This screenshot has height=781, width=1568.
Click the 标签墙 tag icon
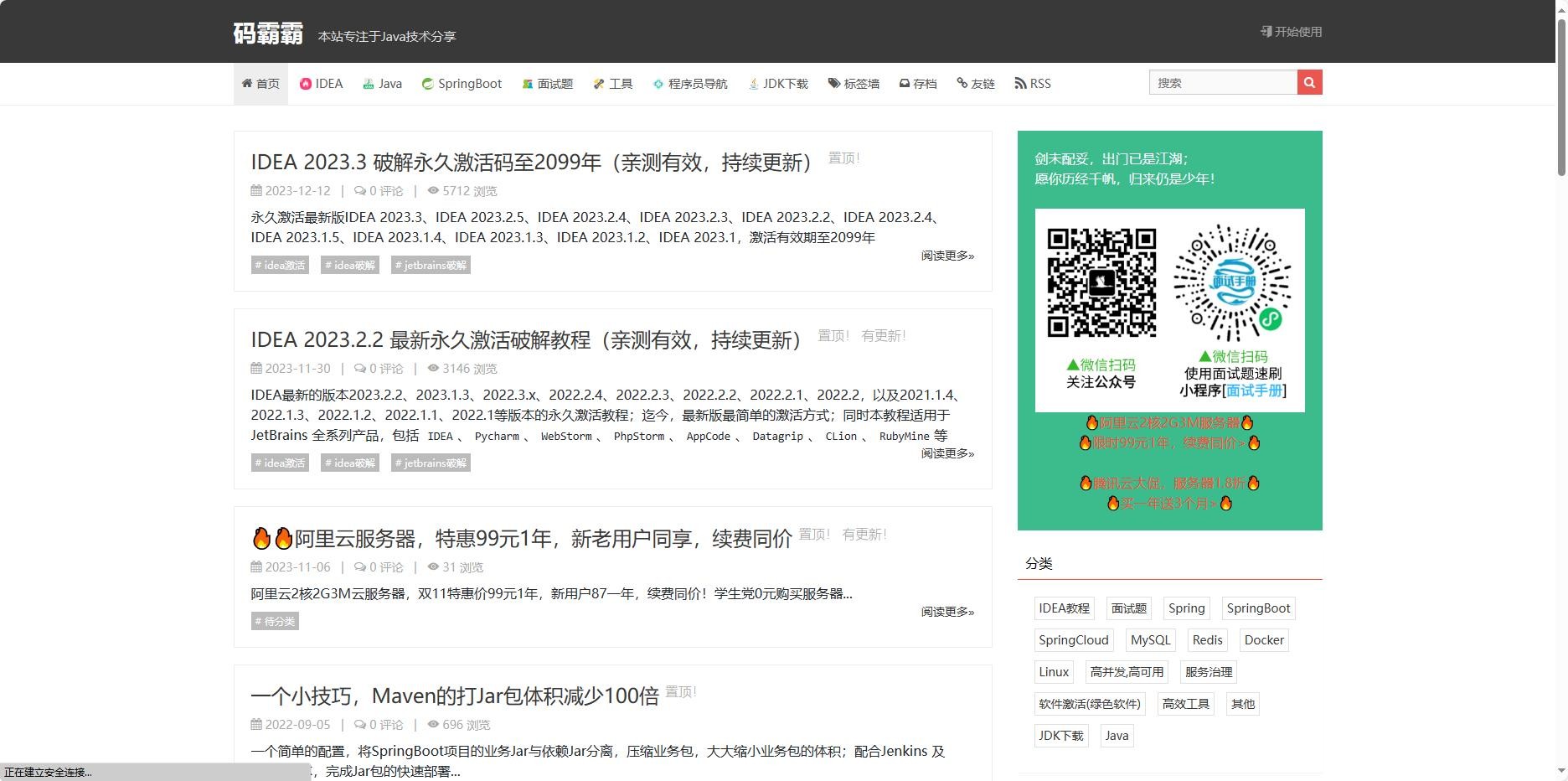coord(833,84)
